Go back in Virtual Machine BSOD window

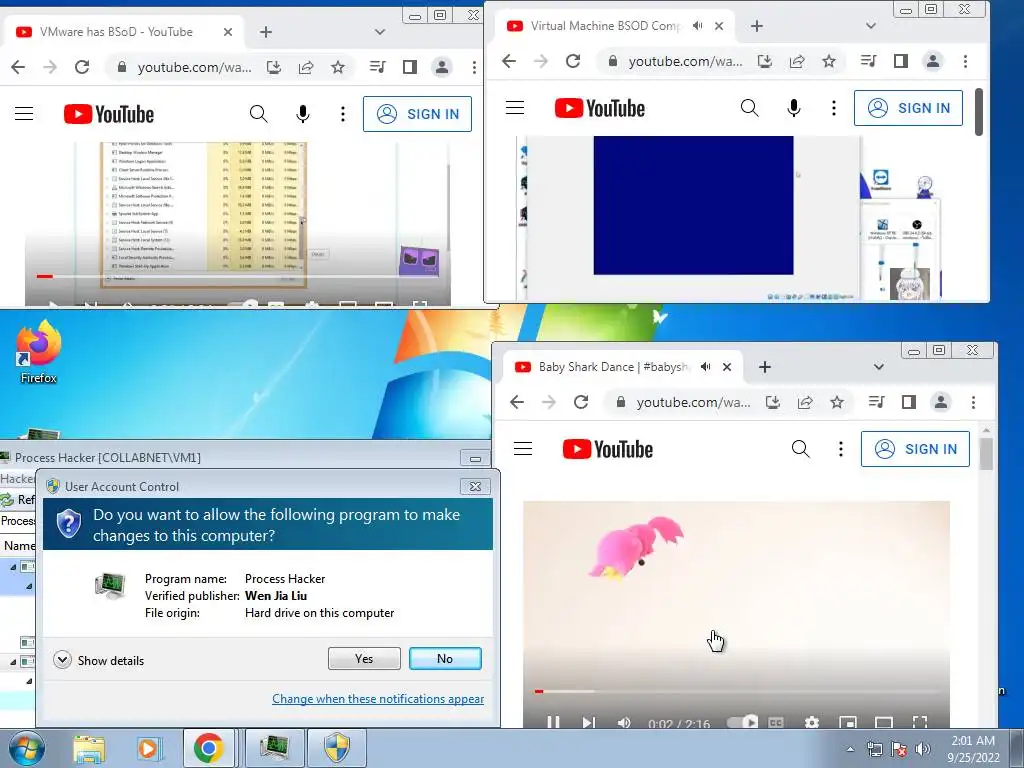point(509,61)
